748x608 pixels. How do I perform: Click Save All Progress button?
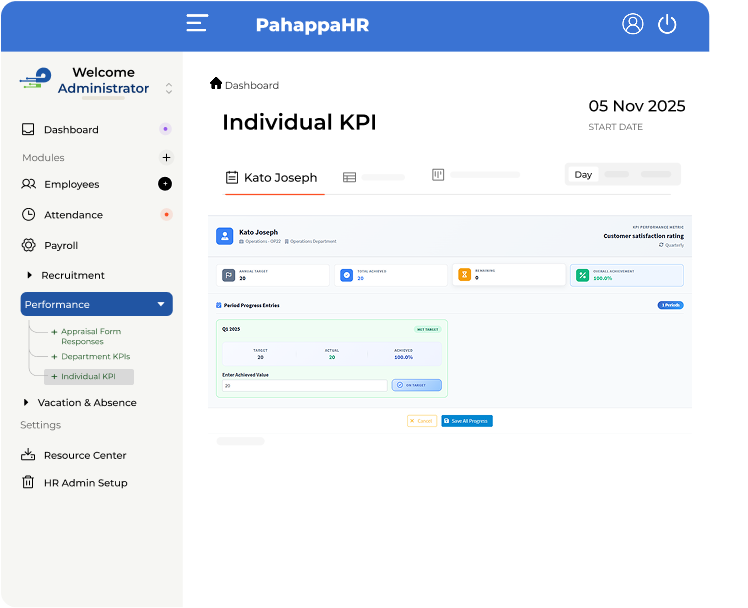tap(467, 421)
